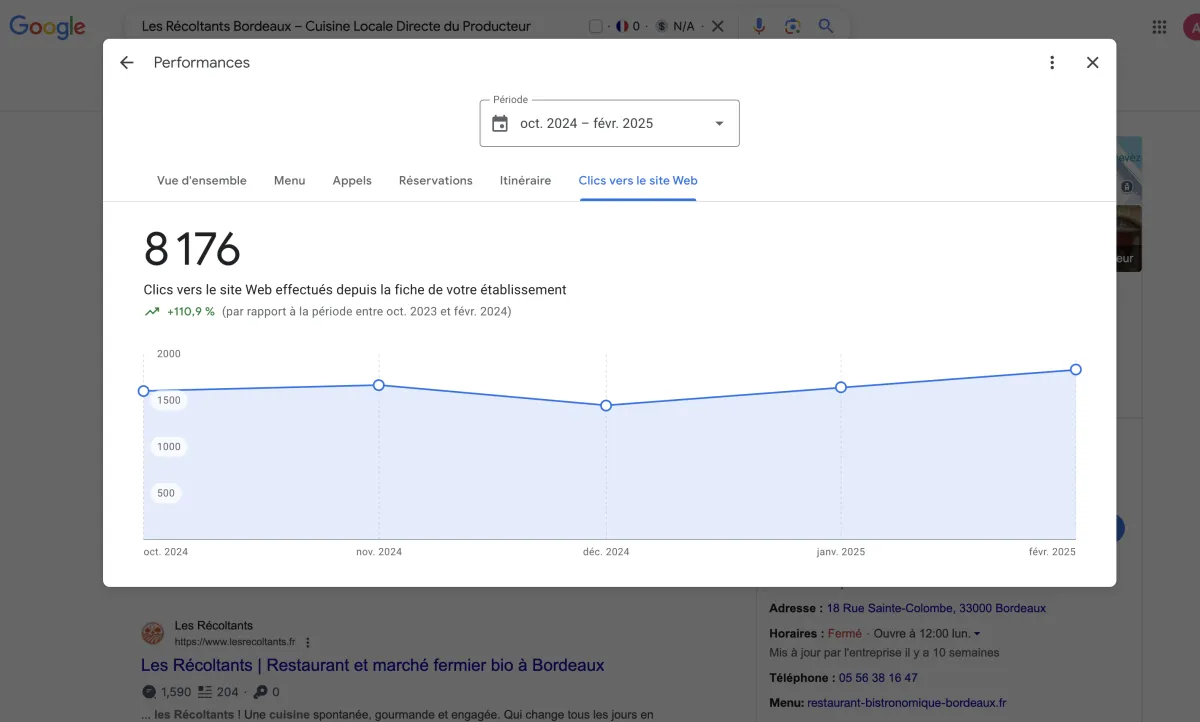Open the address 18 Rue Sainte-Colombe link

936,608
